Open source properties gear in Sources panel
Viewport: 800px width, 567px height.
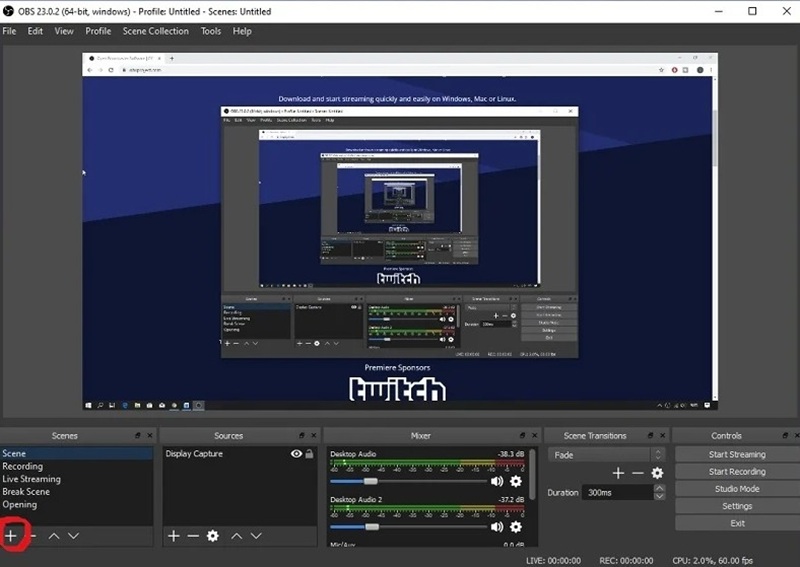[213, 536]
